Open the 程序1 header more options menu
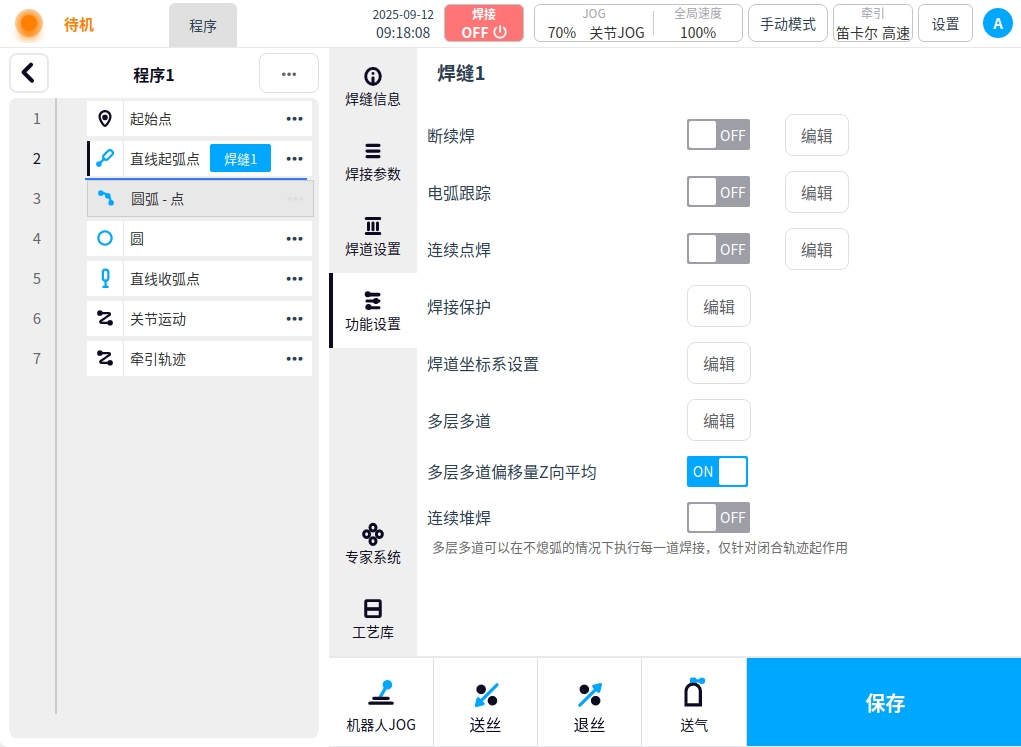 coord(288,74)
